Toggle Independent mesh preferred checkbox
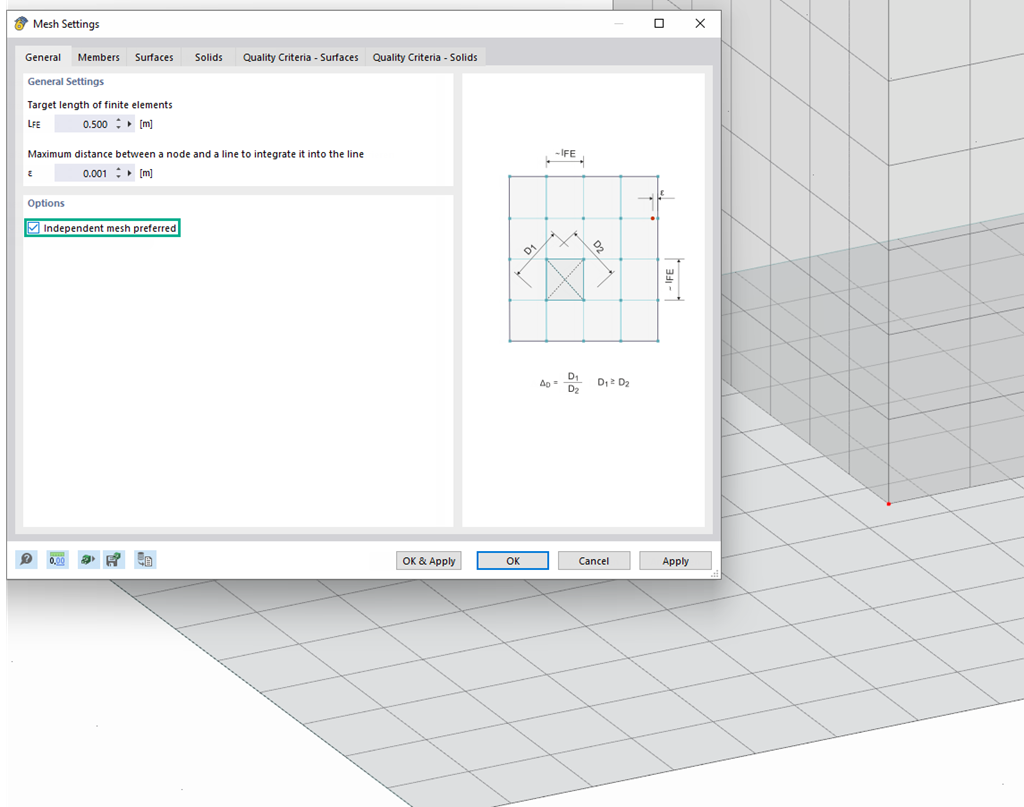Viewport: 1024px width, 807px height. [x=33, y=228]
